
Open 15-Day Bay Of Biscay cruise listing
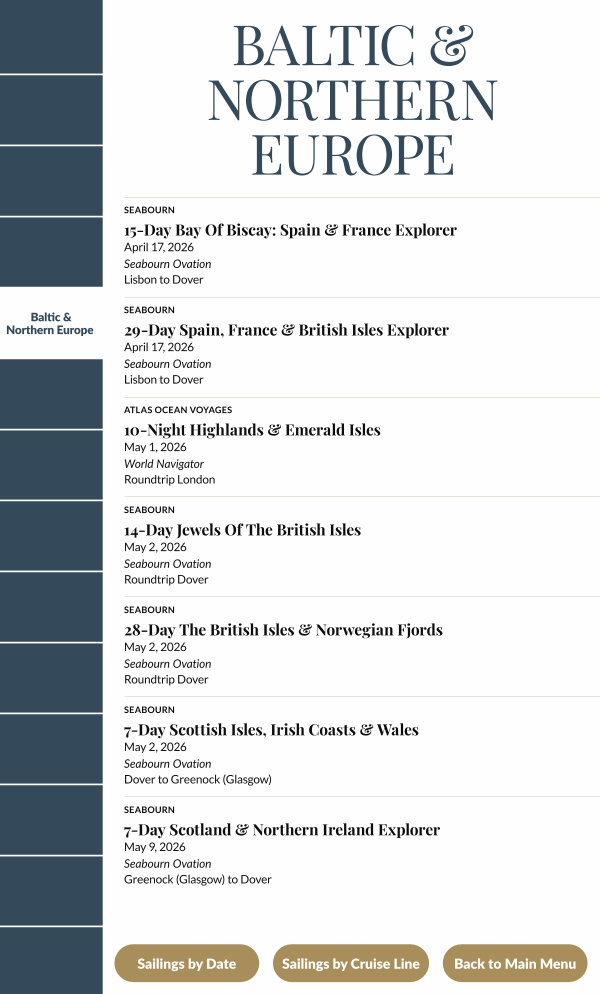(x=290, y=230)
